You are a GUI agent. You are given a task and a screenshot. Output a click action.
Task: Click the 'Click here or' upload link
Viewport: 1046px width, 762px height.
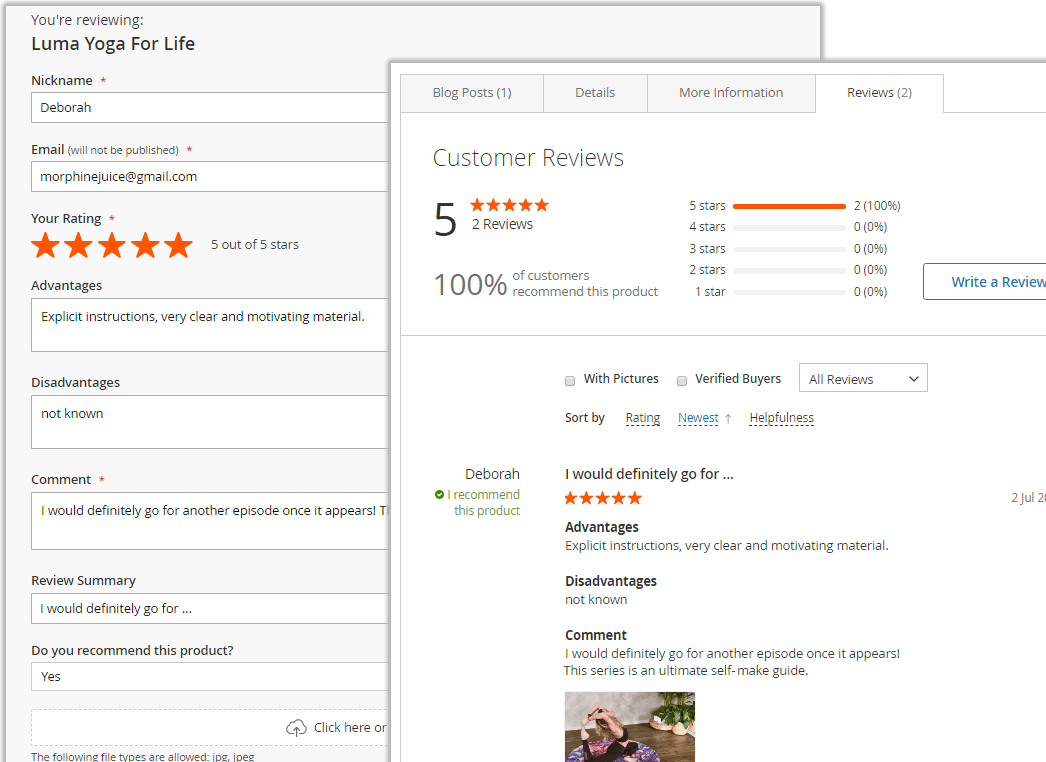click(350, 727)
